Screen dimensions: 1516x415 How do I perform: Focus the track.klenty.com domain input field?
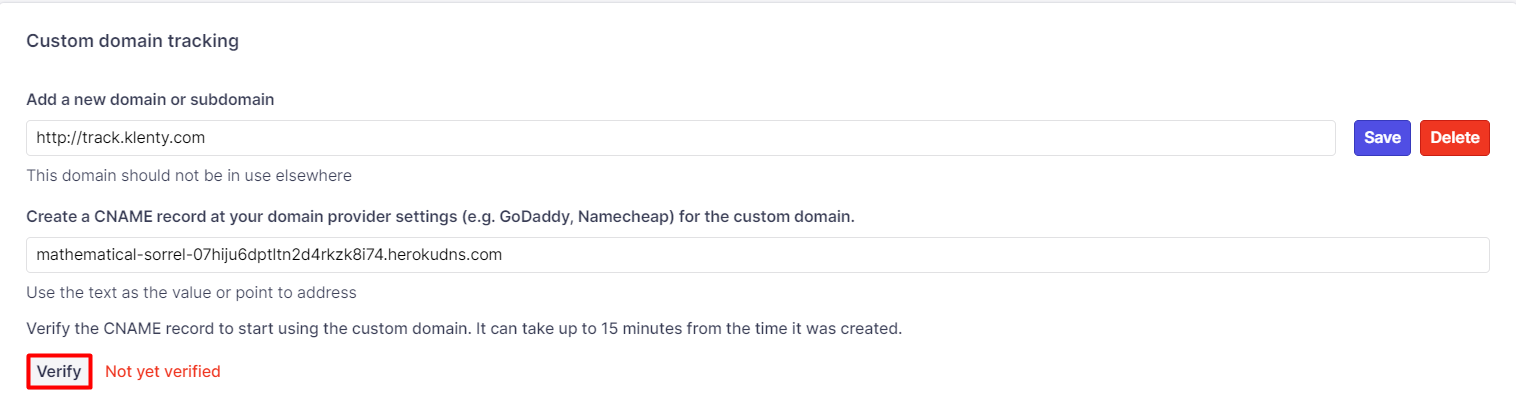coord(680,138)
